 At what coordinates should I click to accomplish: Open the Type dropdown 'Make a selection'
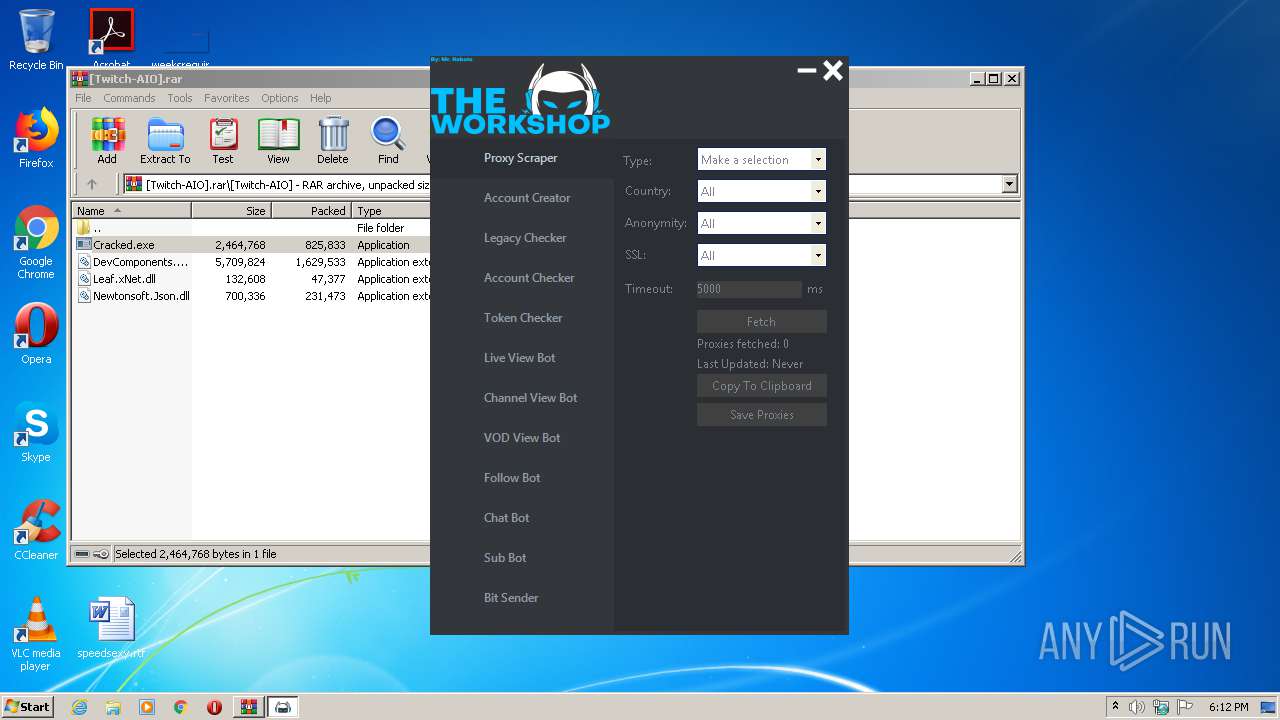coord(761,159)
